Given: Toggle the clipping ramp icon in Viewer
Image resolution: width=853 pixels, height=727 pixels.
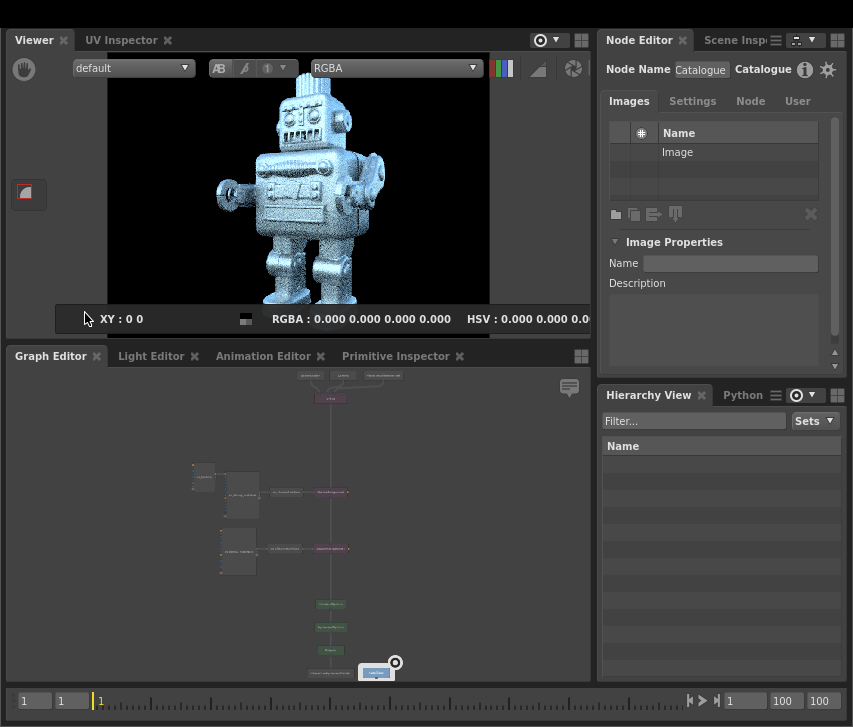Looking at the screenshot, I should tap(538, 69).
